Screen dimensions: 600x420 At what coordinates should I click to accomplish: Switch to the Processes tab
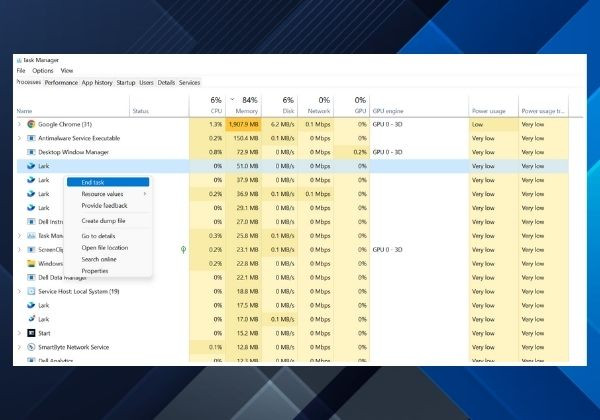pos(29,82)
